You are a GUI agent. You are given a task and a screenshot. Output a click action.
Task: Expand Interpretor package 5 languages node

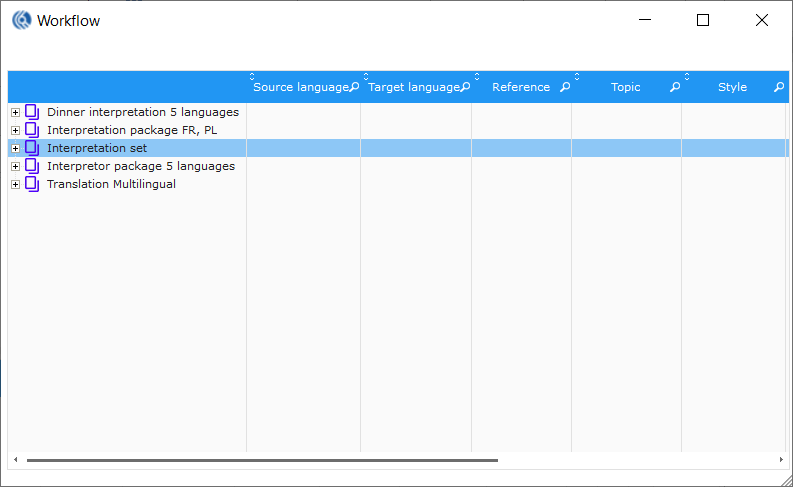[15, 166]
